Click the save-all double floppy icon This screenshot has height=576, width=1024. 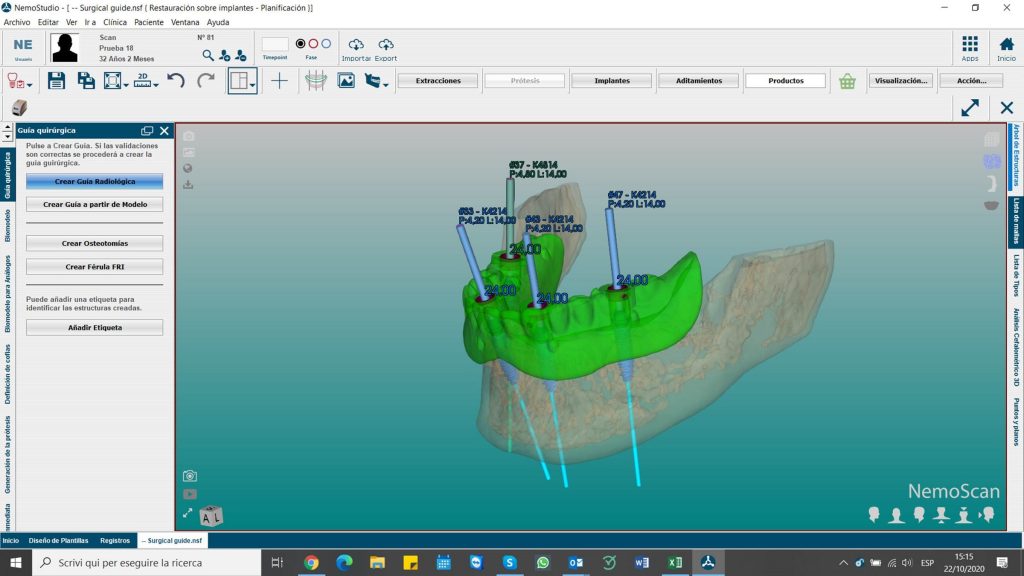coord(86,80)
